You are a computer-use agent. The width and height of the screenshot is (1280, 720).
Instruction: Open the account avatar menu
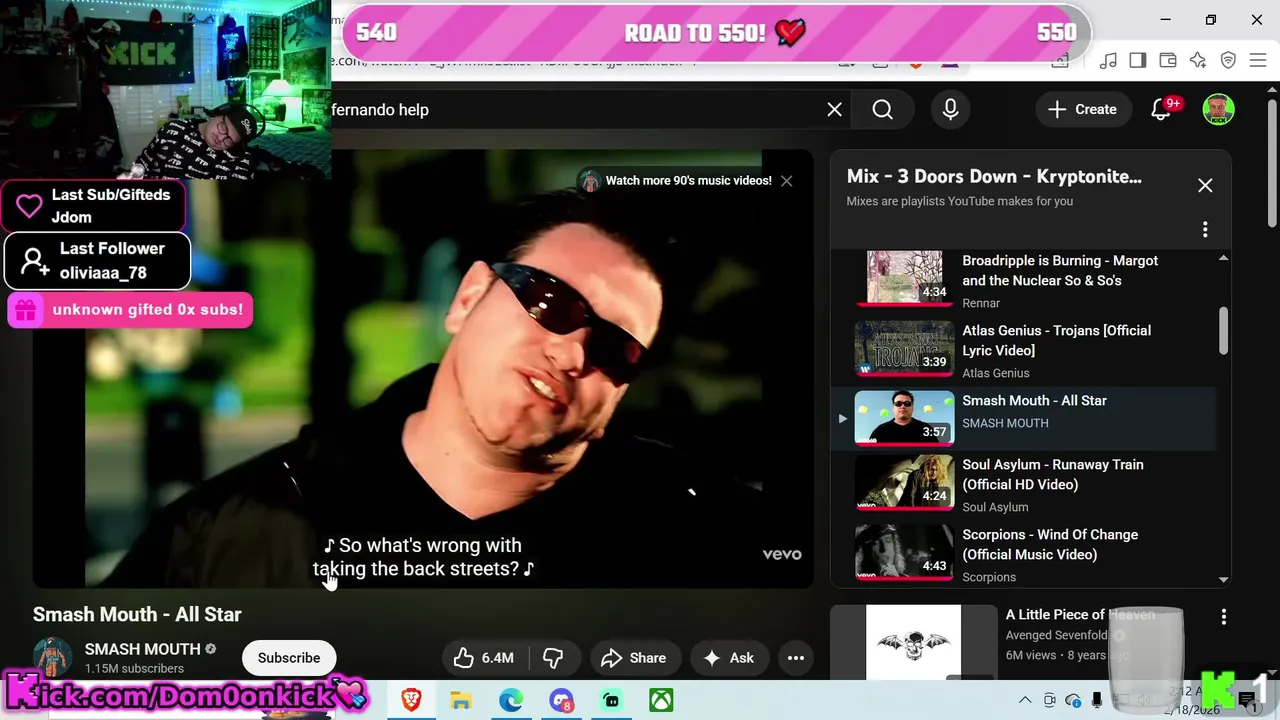point(1218,110)
